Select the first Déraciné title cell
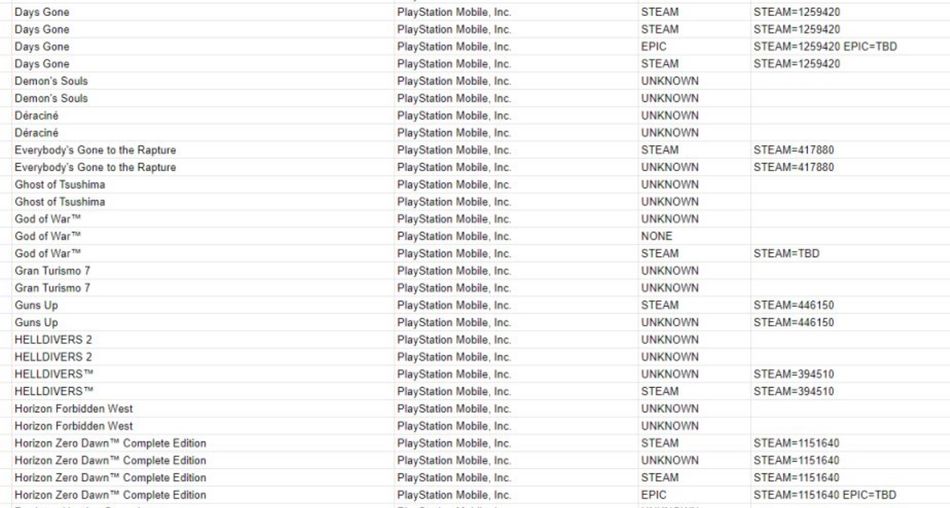The height and width of the screenshot is (508, 950). tap(203, 116)
